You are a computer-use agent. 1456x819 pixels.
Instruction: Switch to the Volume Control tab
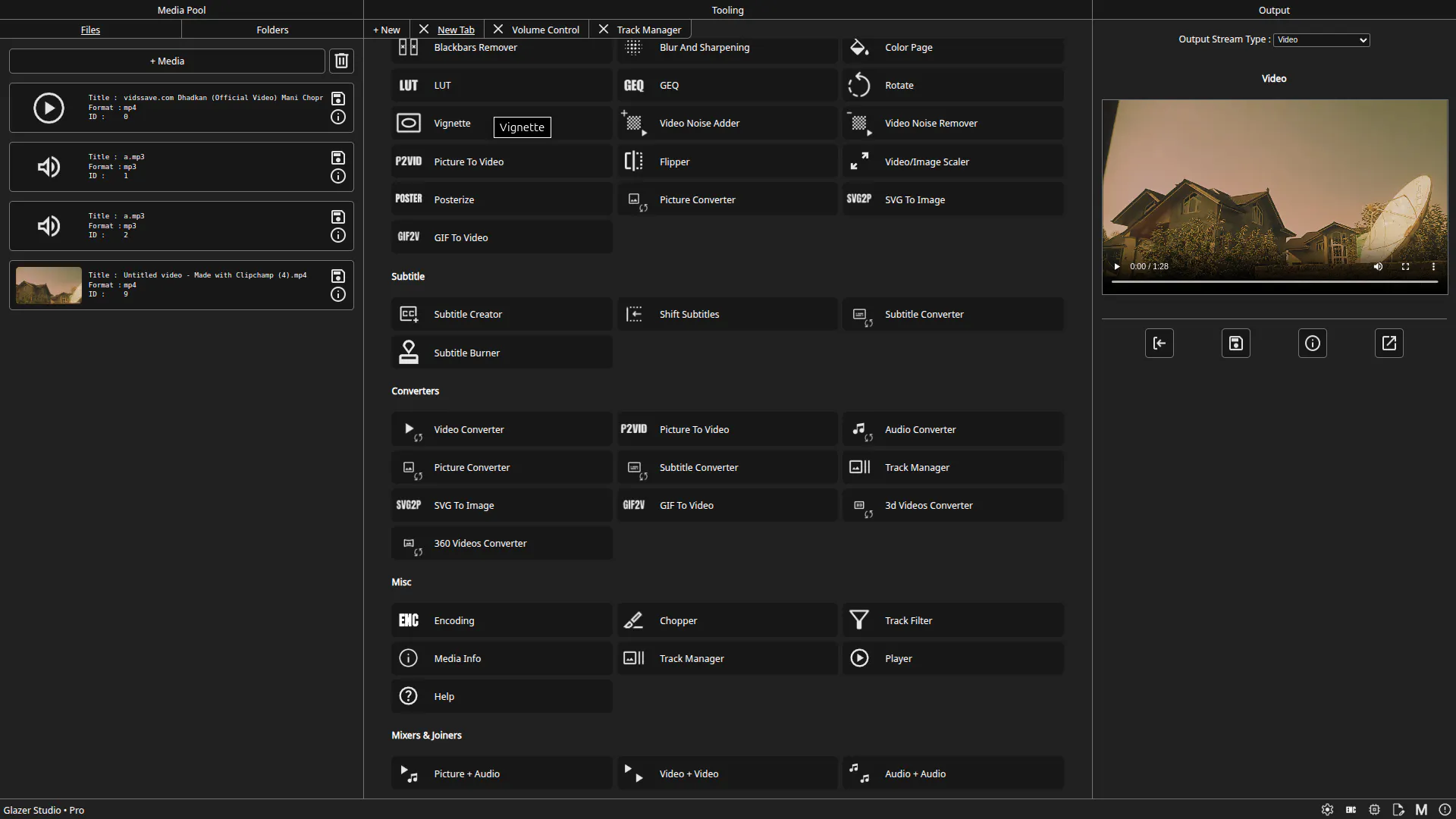click(545, 30)
